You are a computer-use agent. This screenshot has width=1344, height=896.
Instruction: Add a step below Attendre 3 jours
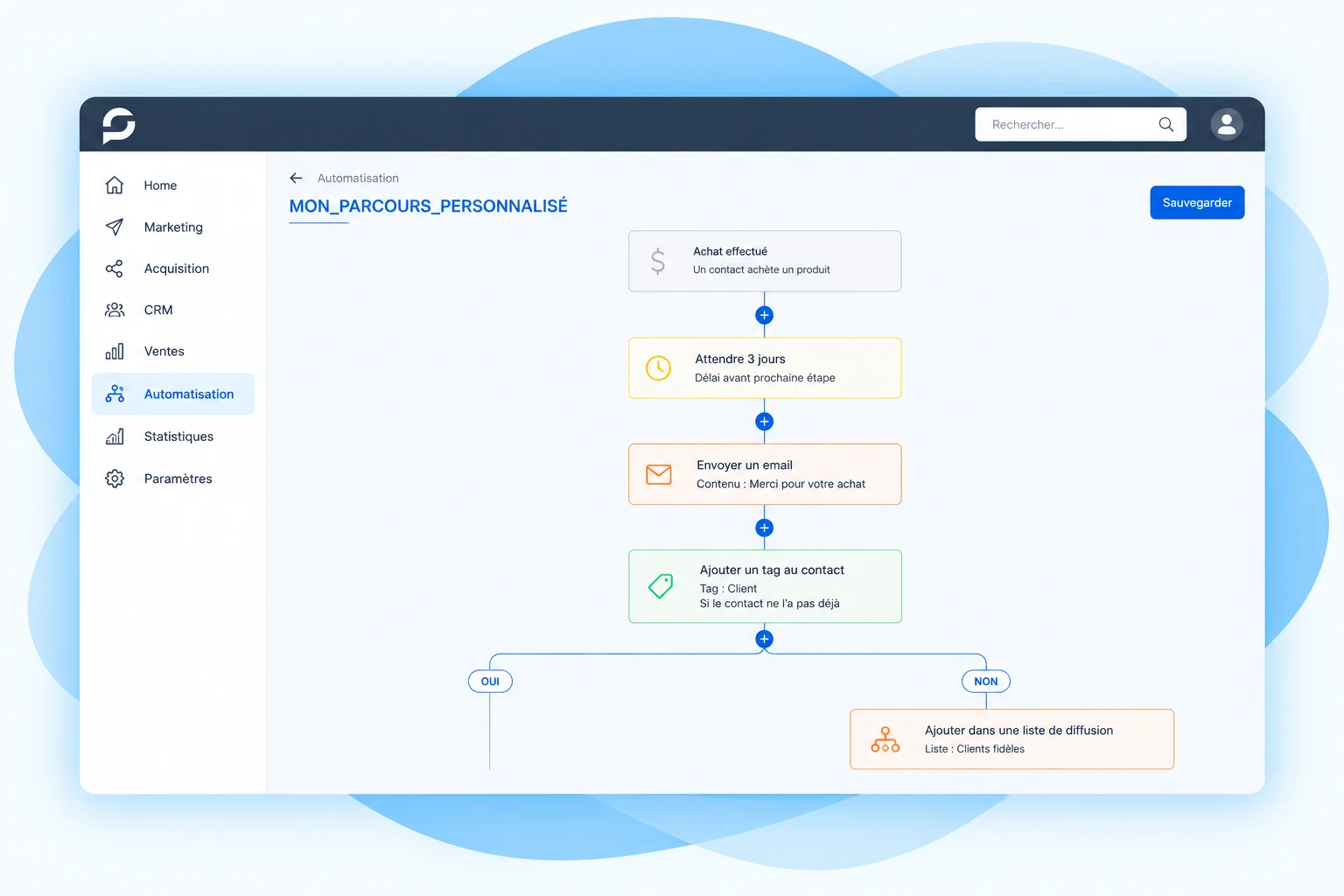(764, 422)
